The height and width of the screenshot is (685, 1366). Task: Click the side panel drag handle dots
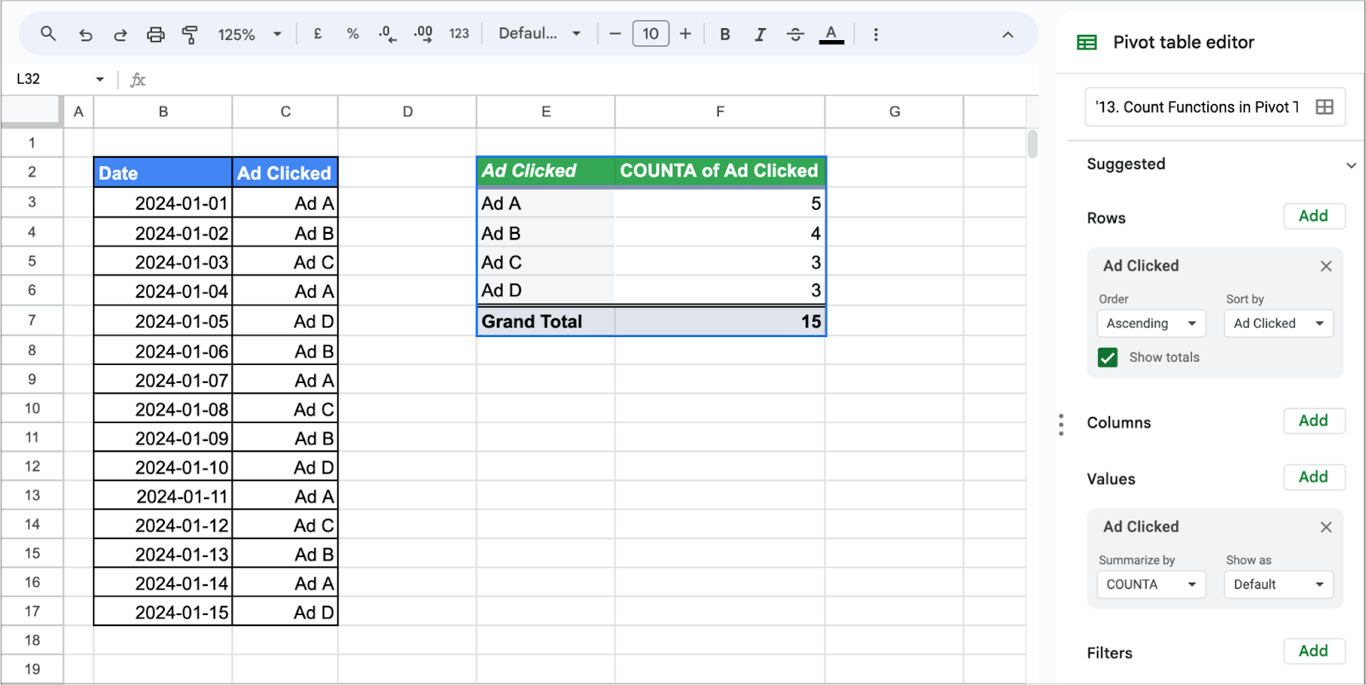click(1061, 425)
